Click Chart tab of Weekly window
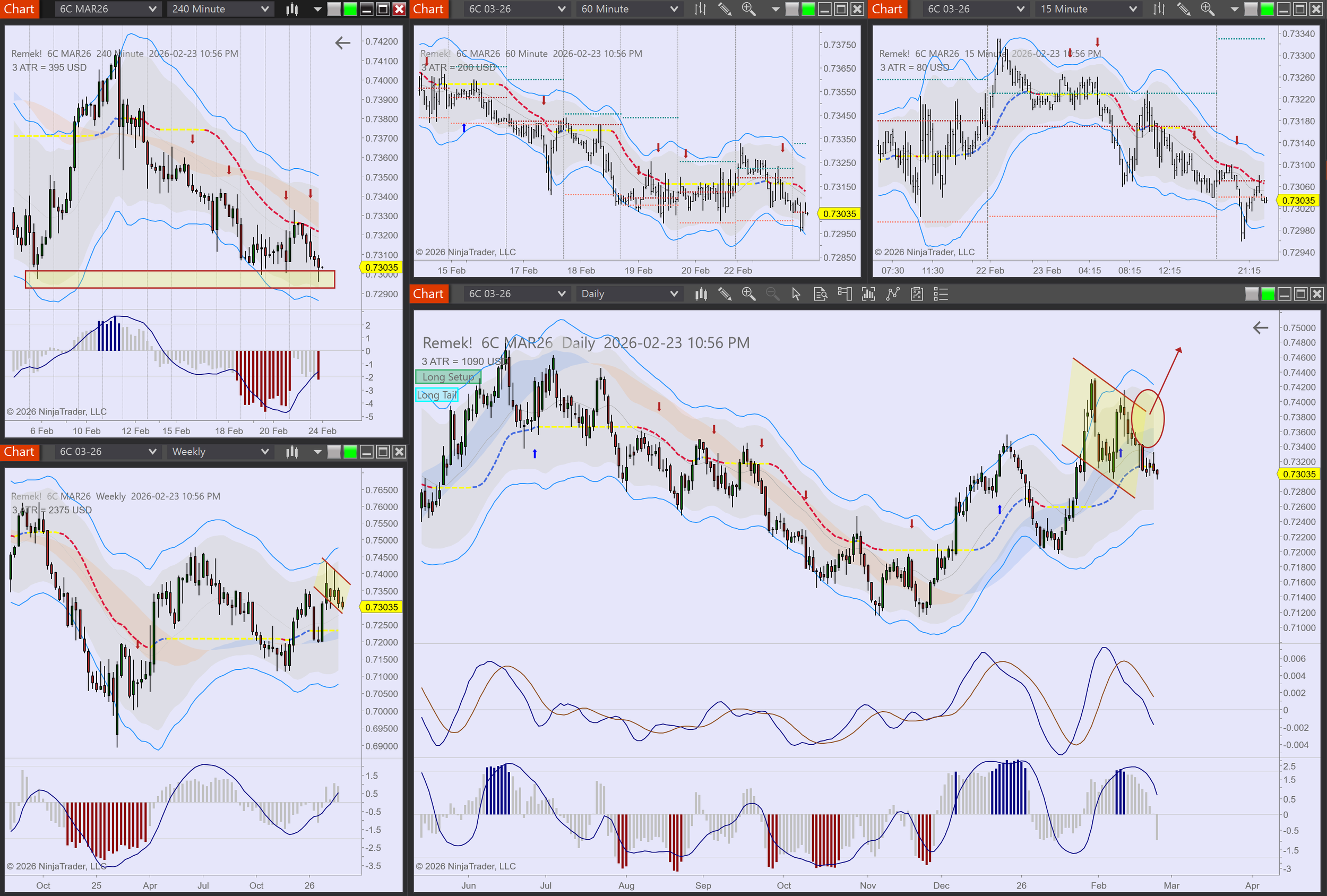Screen dimensions: 1327x896 point(20,452)
